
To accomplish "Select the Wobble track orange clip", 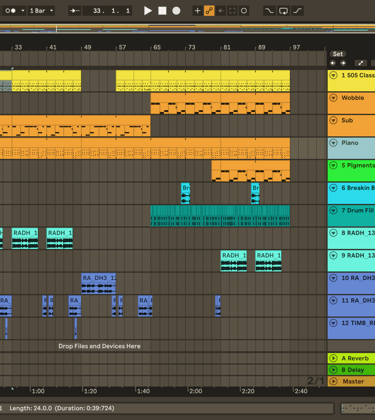I will click(220, 104).
